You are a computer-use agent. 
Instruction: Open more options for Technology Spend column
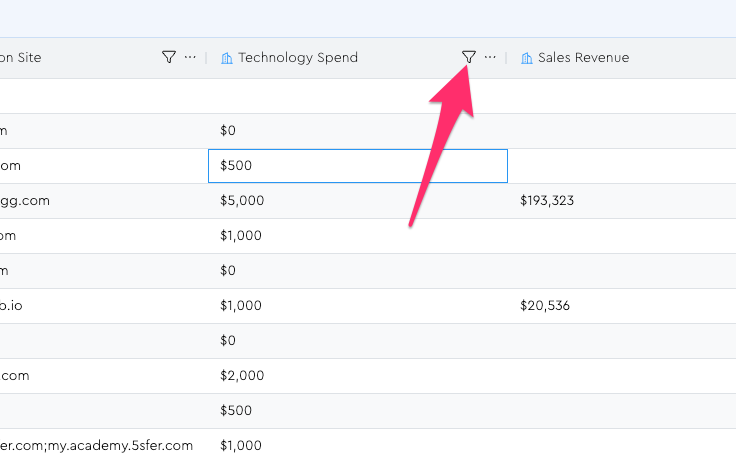click(x=490, y=58)
